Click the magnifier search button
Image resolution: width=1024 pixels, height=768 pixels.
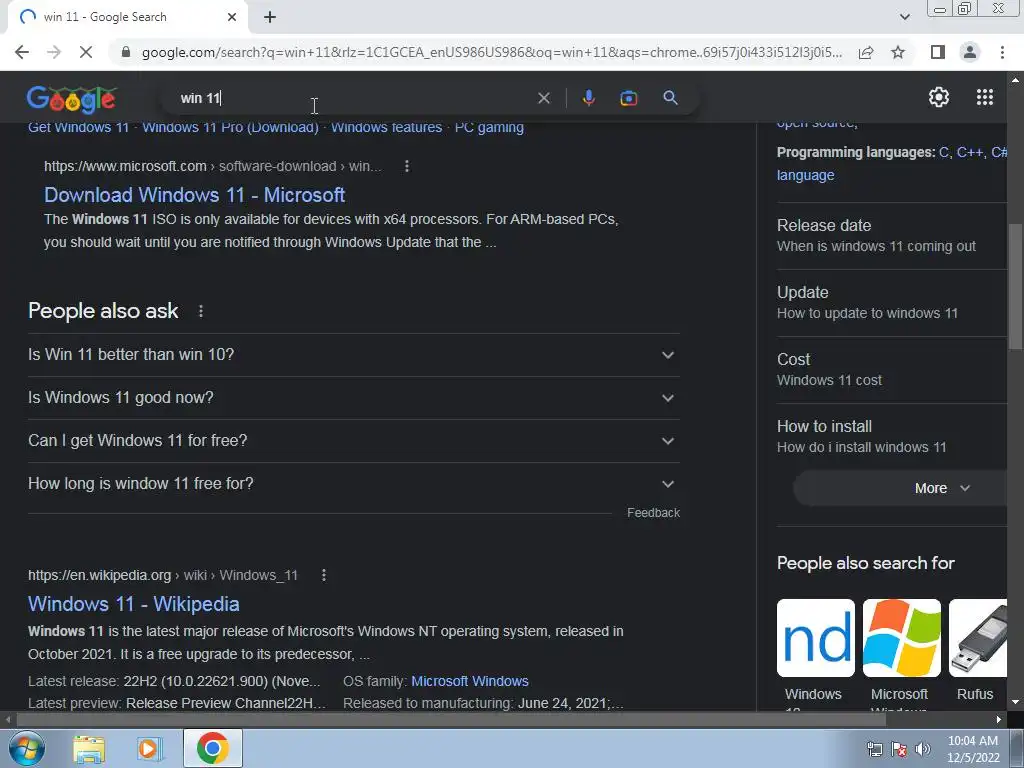pos(670,98)
